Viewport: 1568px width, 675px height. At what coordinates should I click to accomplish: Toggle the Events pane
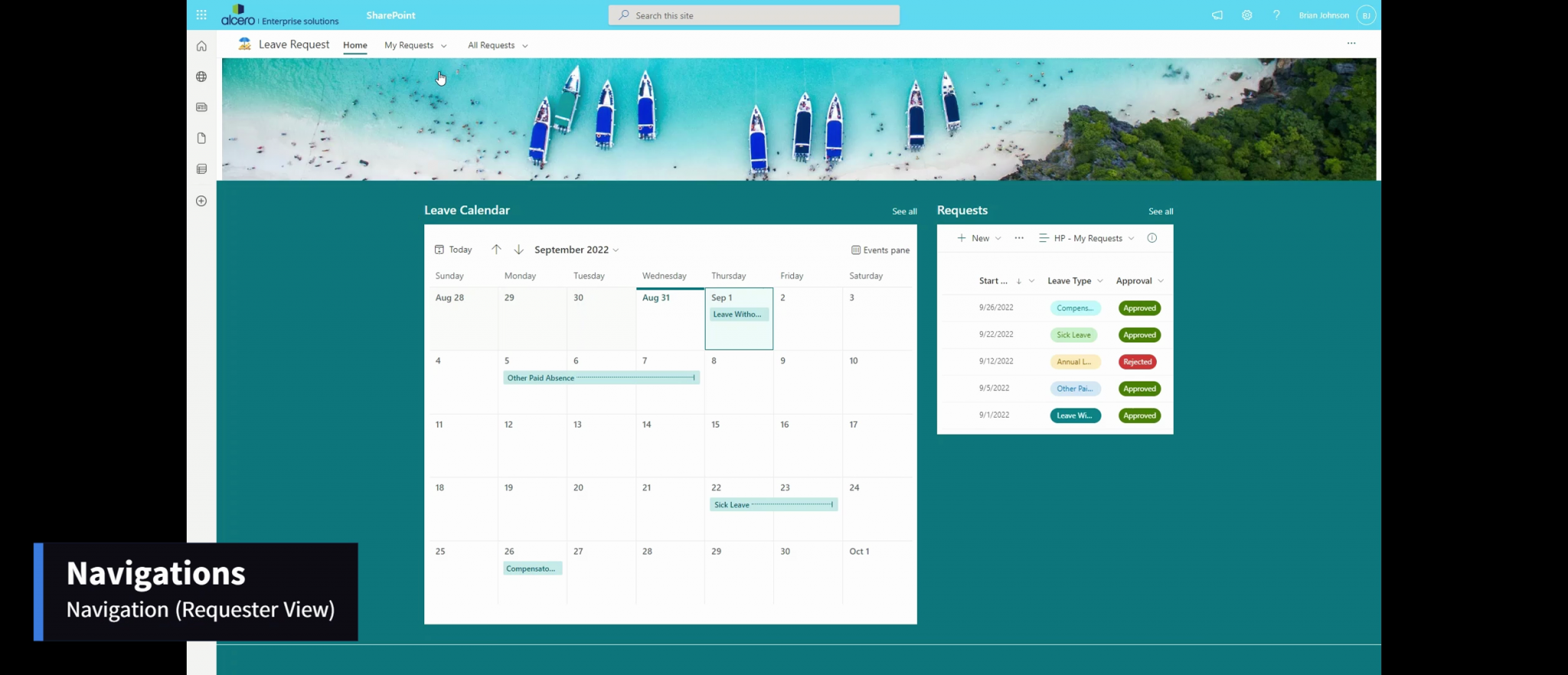(x=880, y=250)
